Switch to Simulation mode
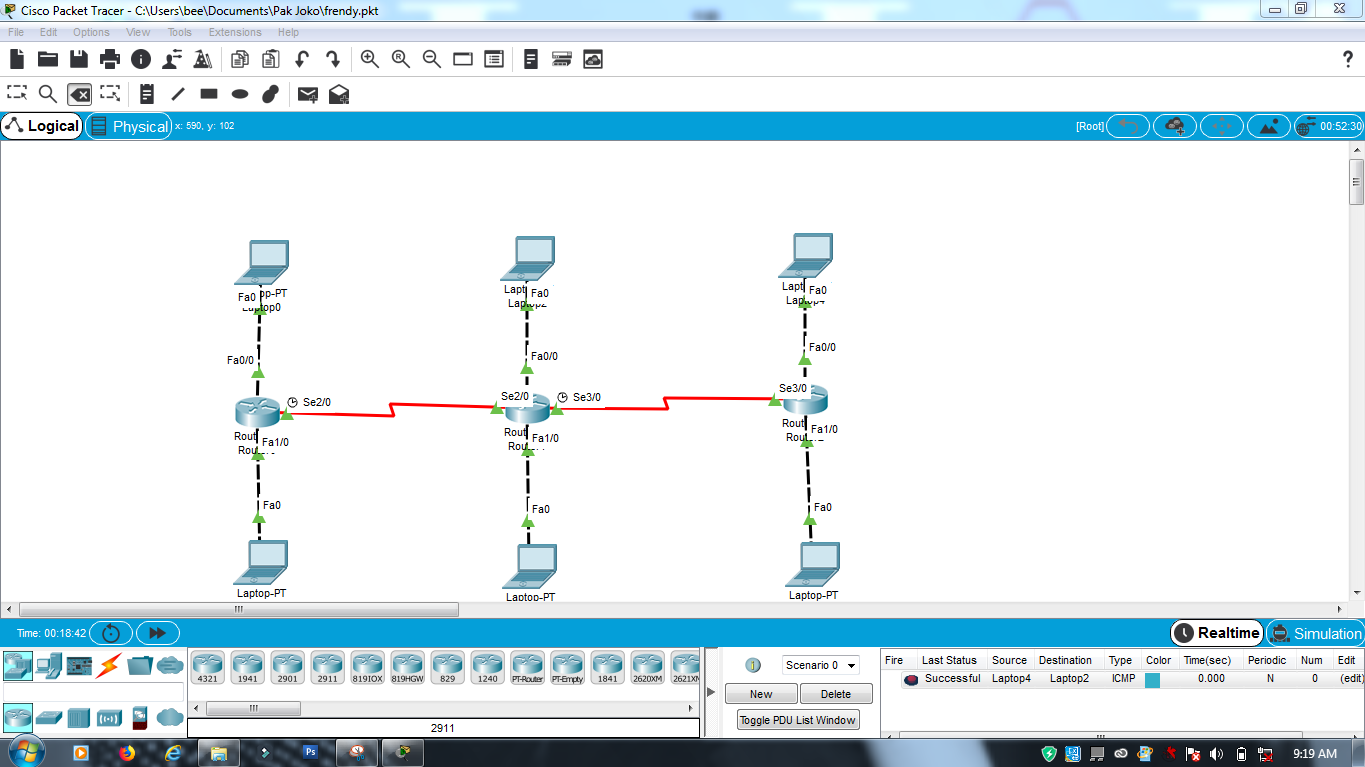Screen dimensions: 1365x767 [1318, 633]
